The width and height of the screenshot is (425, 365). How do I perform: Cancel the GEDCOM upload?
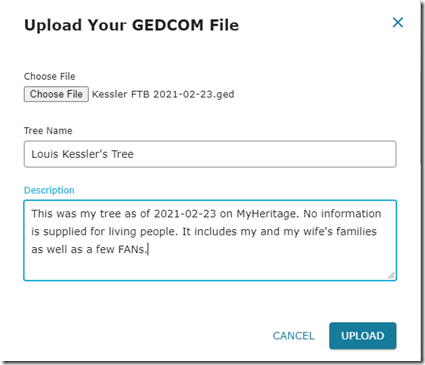tap(293, 336)
